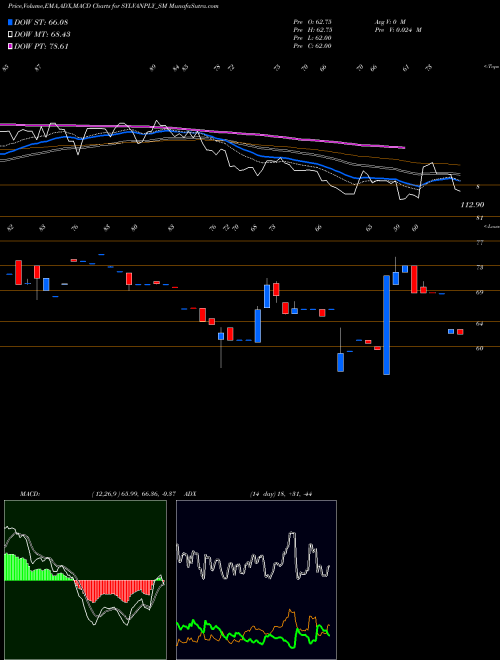Click the end of the magenta long-term EMA line
Viewport: 500px width, 660px height.
pyautogui.click(x=404, y=148)
